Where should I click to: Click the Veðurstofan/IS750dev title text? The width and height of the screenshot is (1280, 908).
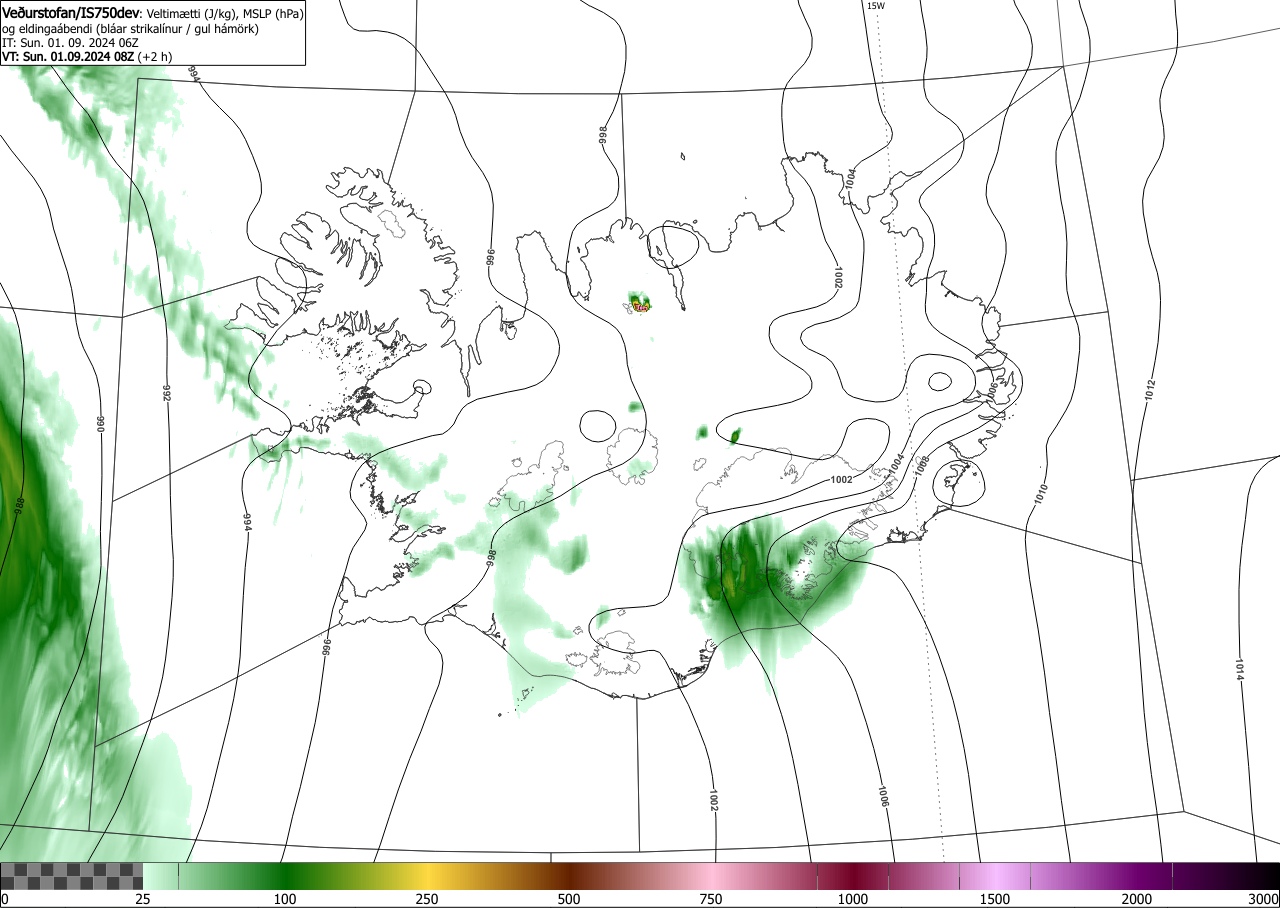tap(71, 13)
